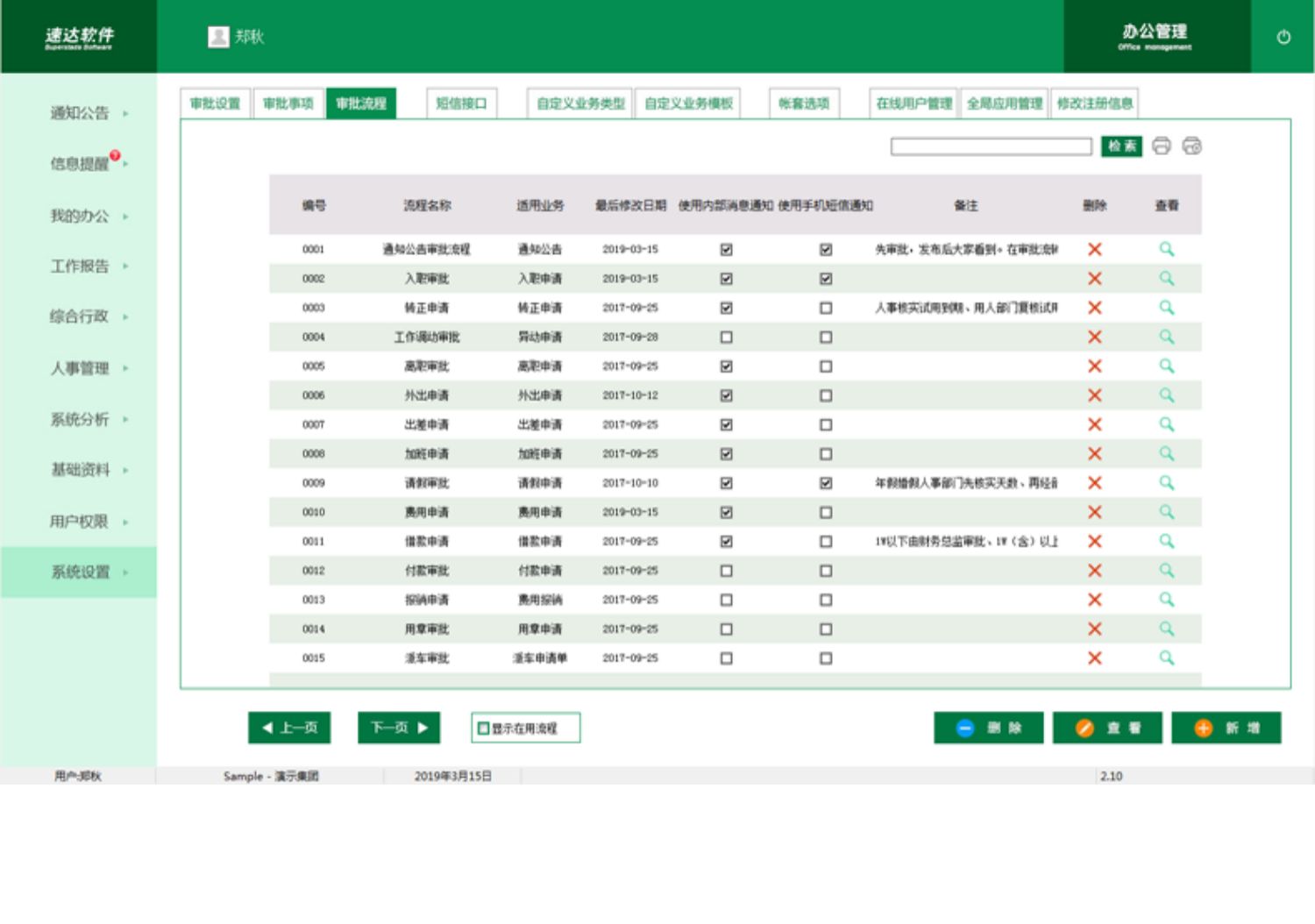Image resolution: width=1315 pixels, height=924 pixels.
Task: Click the print-preview icon at far right of search bar
Action: tap(1191, 146)
